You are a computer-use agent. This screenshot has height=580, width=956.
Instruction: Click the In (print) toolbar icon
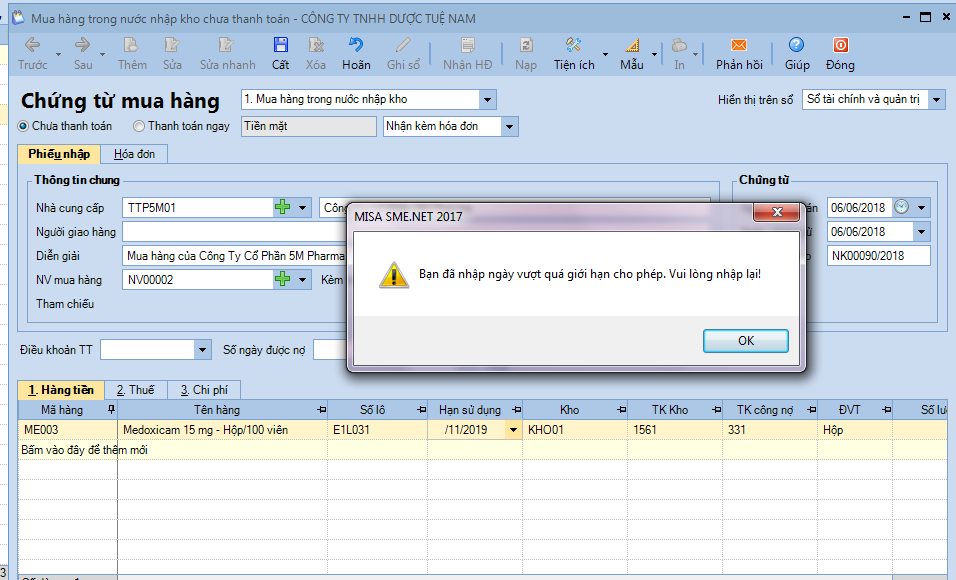coord(679,45)
